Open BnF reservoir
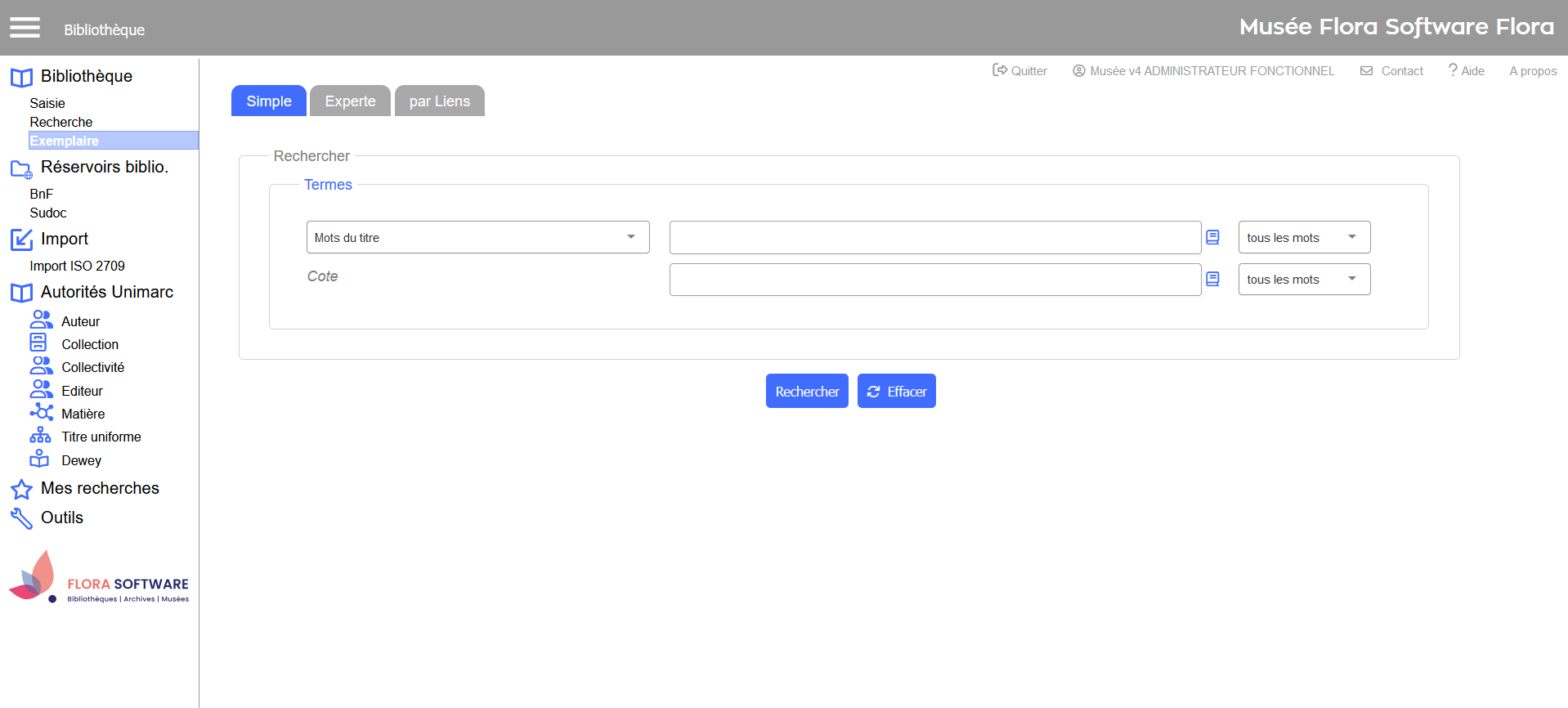Image resolution: width=1568 pixels, height=708 pixels. 42,194
